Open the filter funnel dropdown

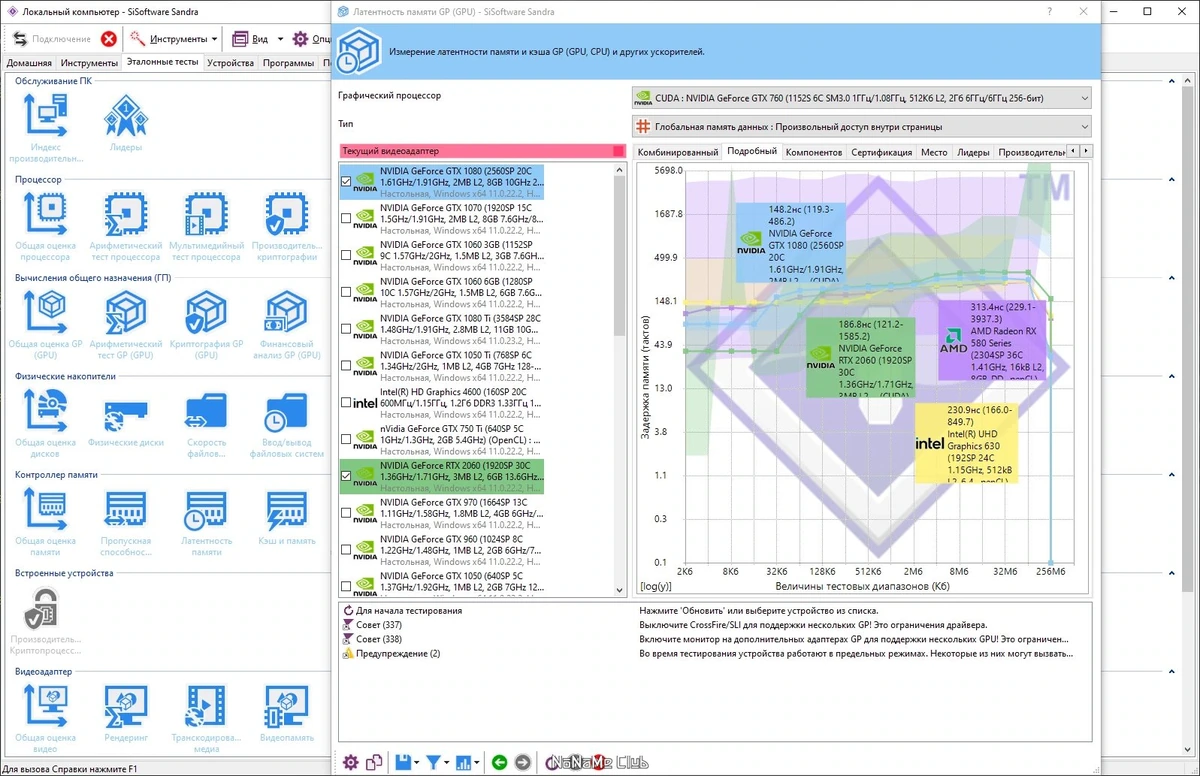[447, 764]
